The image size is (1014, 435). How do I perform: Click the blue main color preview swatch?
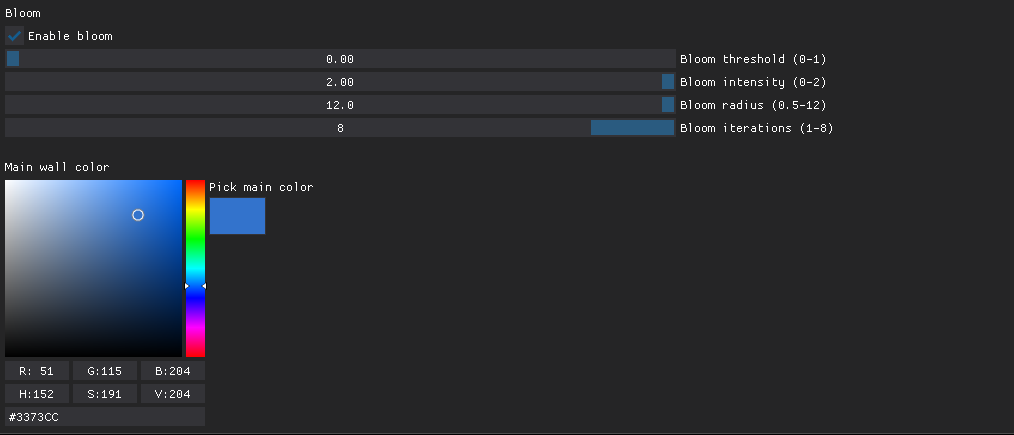tap(237, 216)
